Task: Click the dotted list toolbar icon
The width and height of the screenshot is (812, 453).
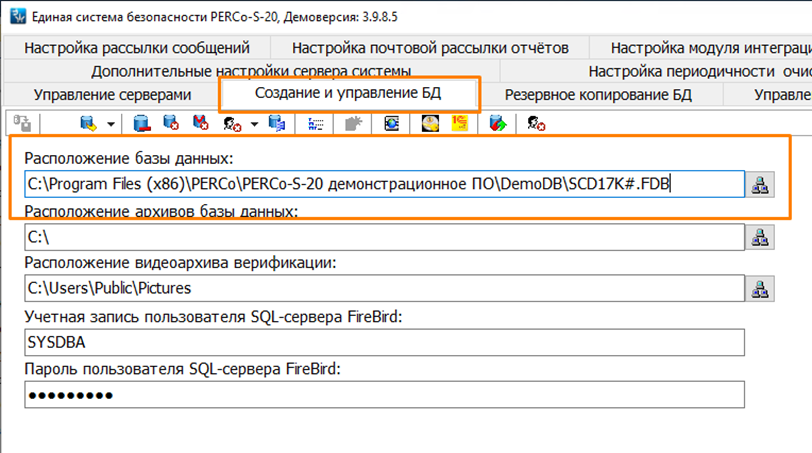Action: point(315,123)
